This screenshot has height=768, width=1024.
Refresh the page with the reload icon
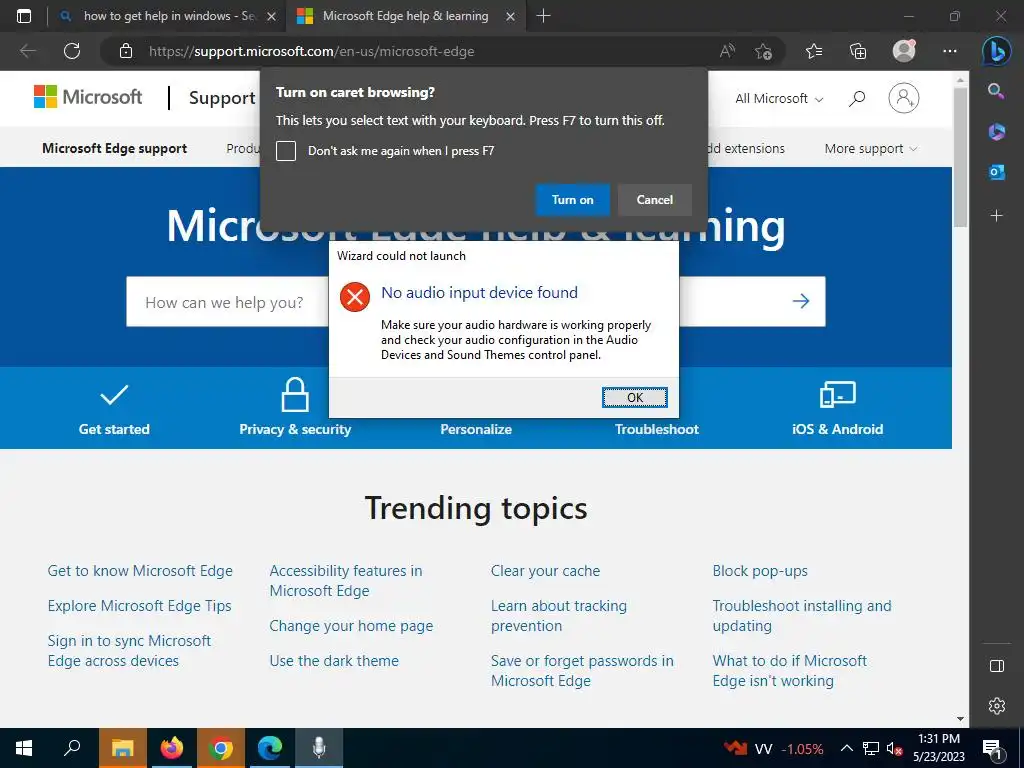[72, 51]
